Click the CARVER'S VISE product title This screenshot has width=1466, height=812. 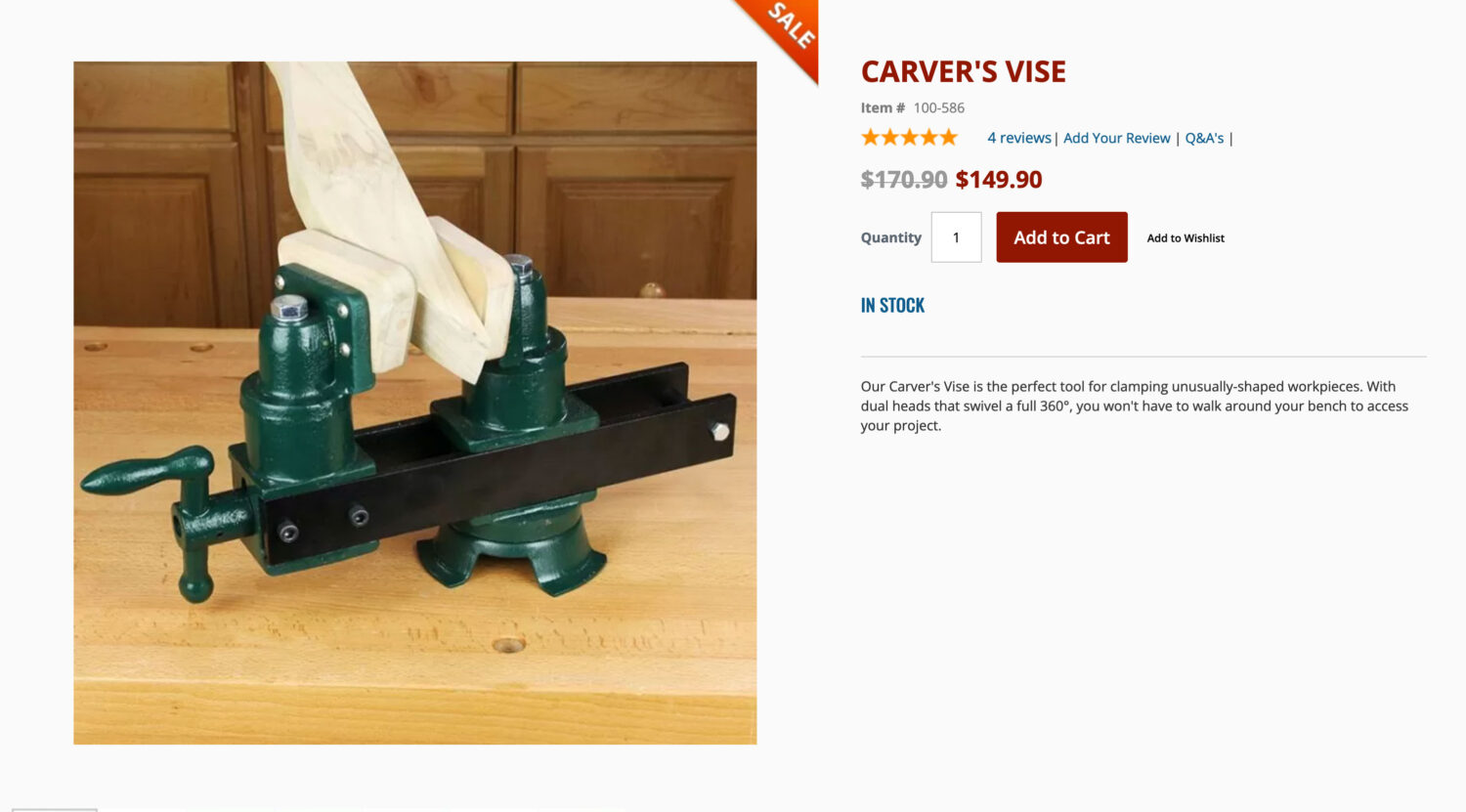(964, 71)
